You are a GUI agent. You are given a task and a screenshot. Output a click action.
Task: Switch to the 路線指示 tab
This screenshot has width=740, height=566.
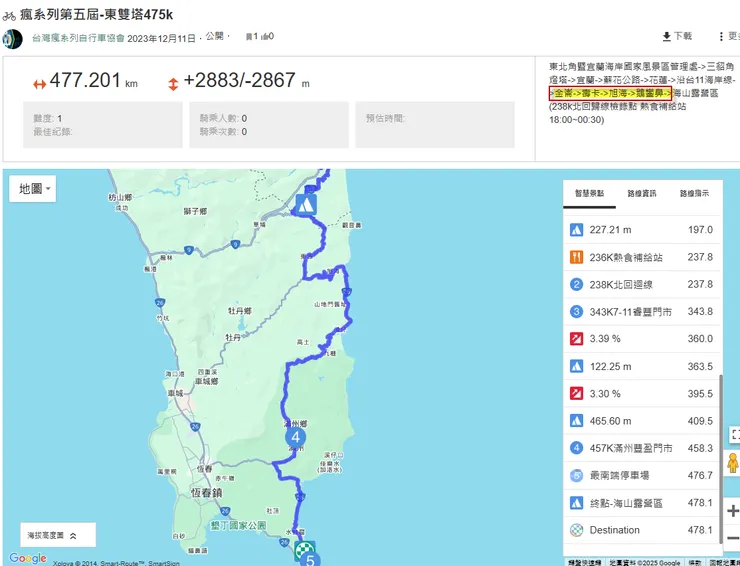[694, 194]
